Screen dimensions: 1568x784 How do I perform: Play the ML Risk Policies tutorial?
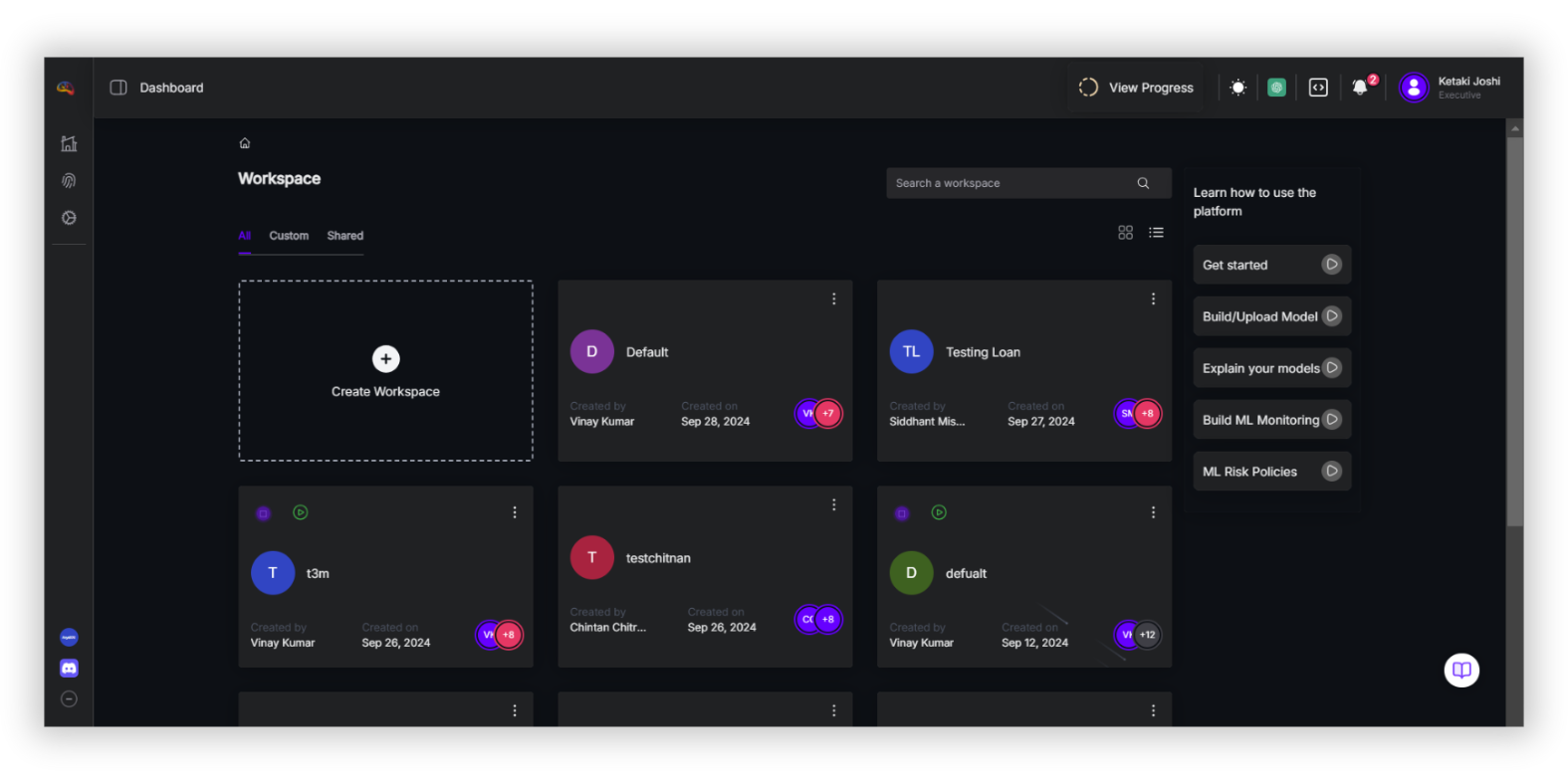1331,472
